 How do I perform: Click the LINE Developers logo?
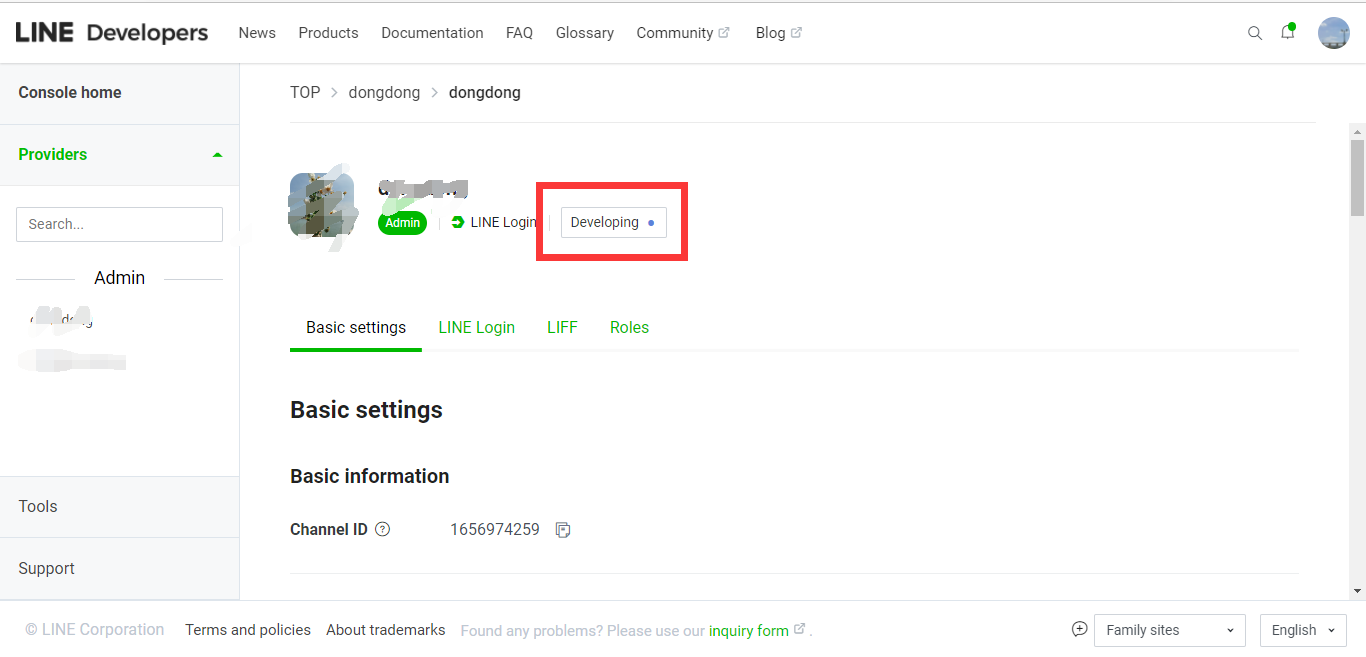[x=112, y=33]
